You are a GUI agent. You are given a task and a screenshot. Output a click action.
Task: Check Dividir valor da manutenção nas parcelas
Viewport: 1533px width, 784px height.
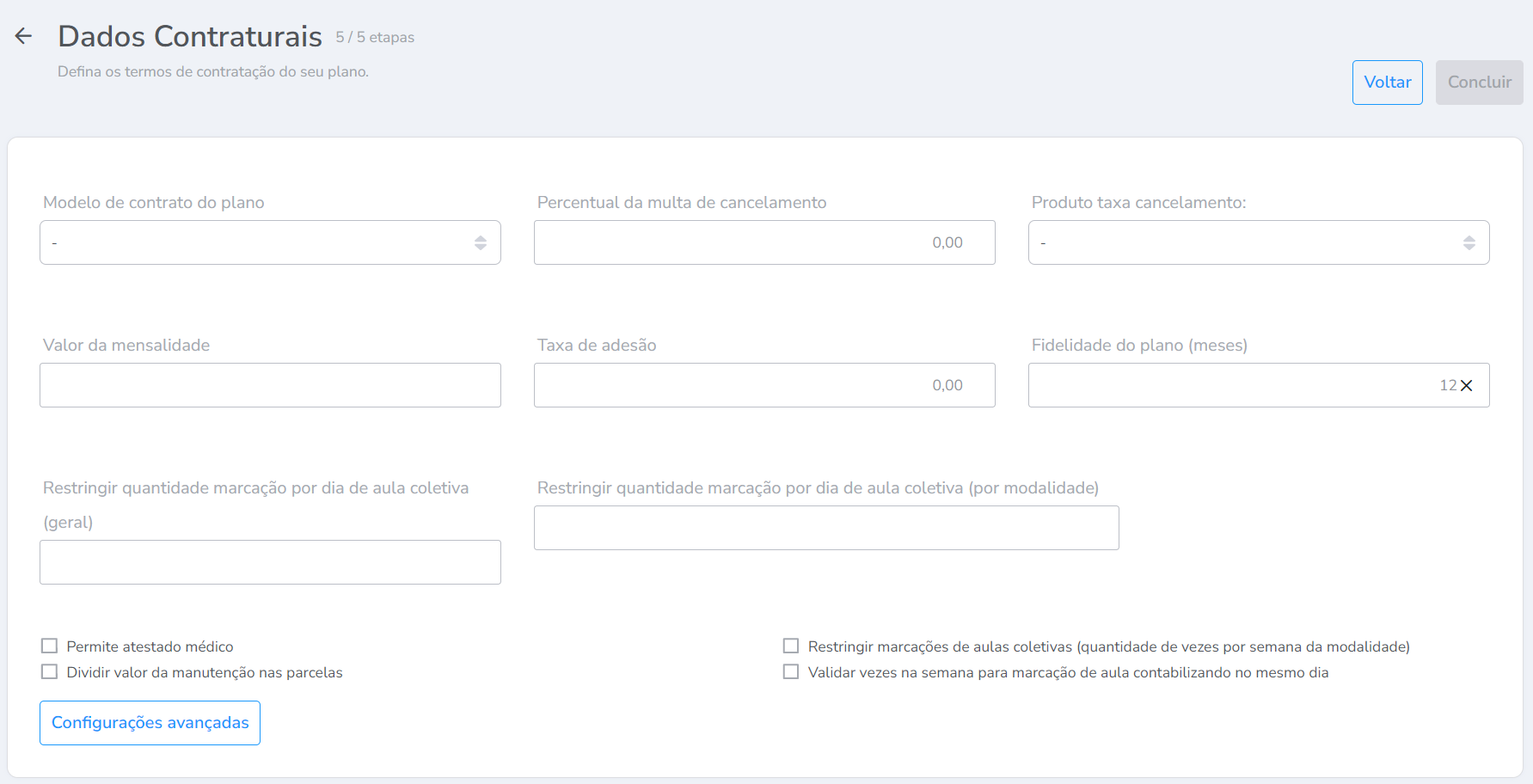click(x=50, y=672)
